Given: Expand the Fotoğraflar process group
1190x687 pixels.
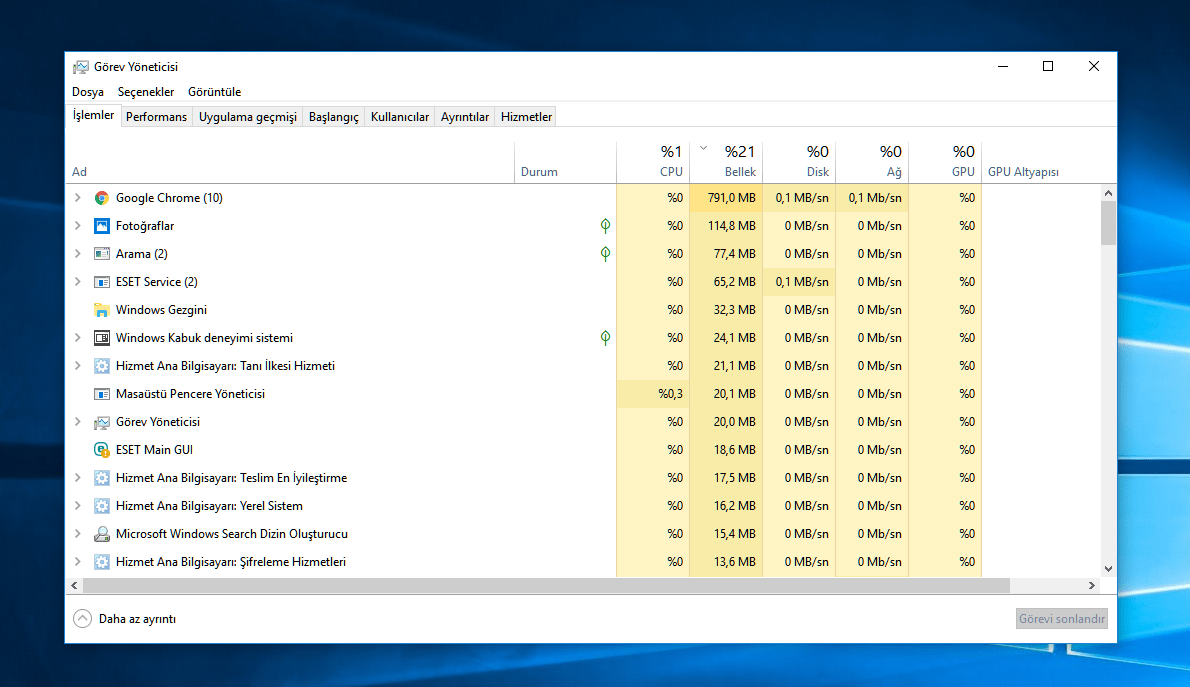Looking at the screenshot, I should pos(77,226).
